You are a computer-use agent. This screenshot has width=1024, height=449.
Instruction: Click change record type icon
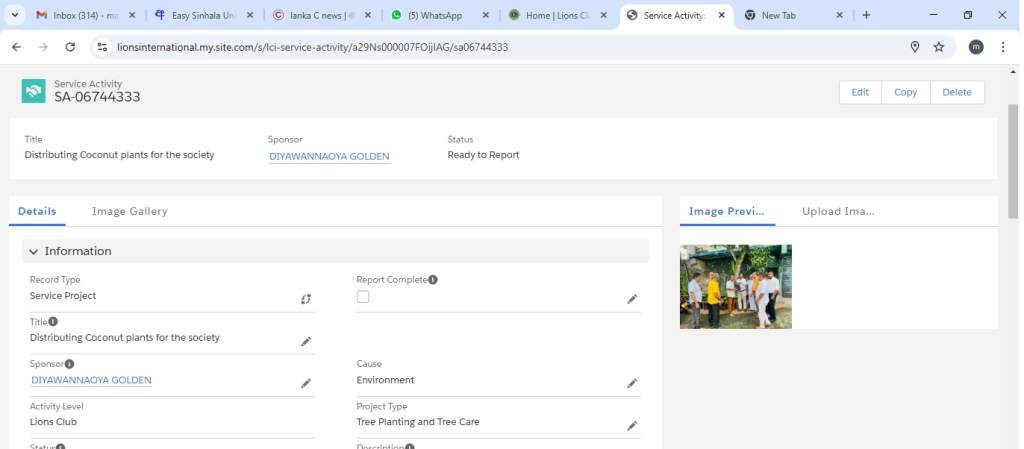coord(306,299)
